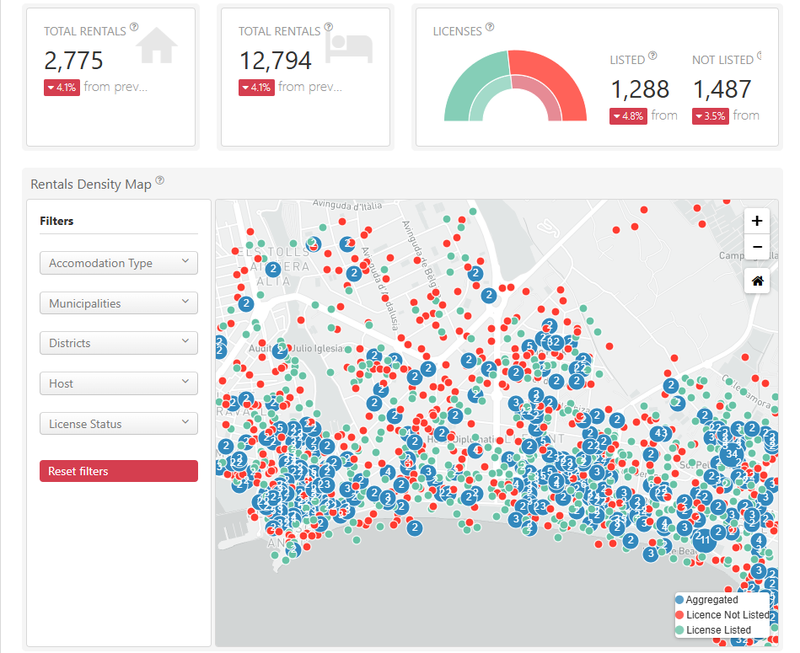Open the Host filter menu
The width and height of the screenshot is (800, 653).
tap(118, 383)
